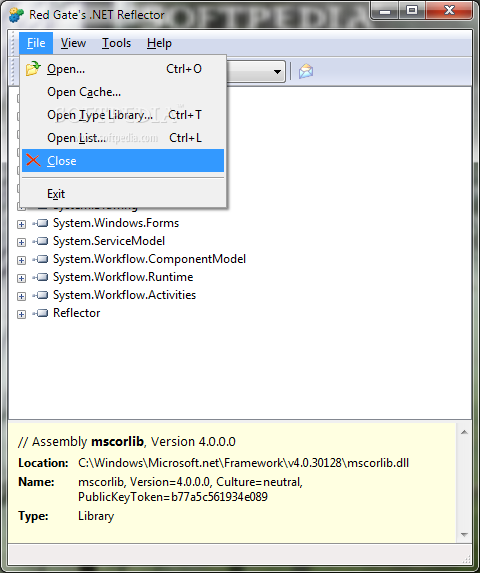Open the toolbar combo box dropdown arrow
480x573 pixels.
[278, 71]
